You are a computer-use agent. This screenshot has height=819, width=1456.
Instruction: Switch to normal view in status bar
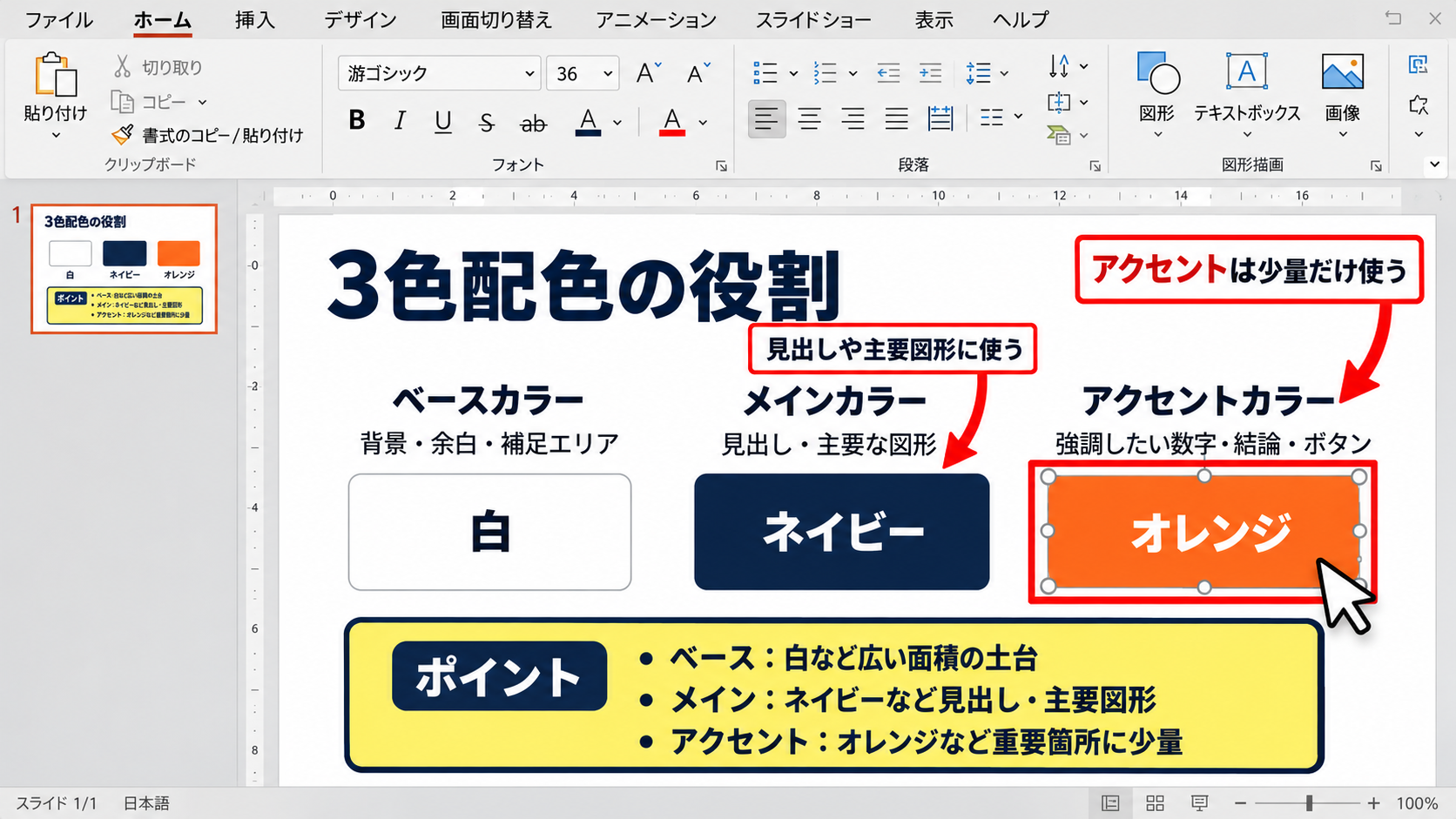[1110, 803]
